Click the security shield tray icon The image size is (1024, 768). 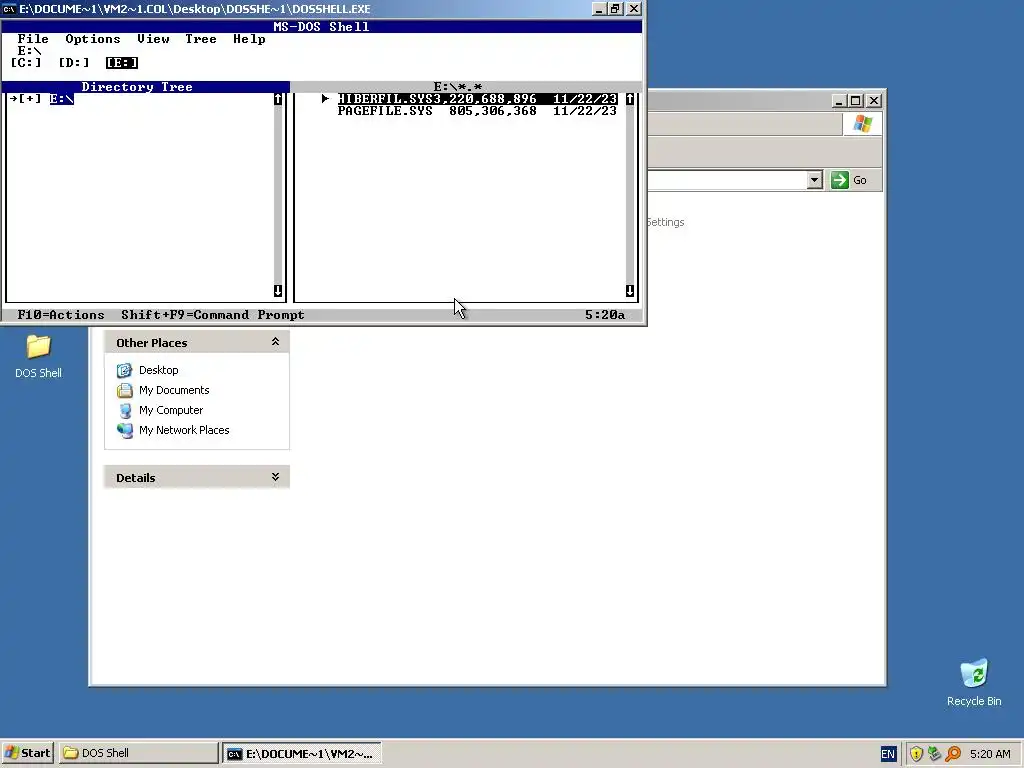point(916,754)
